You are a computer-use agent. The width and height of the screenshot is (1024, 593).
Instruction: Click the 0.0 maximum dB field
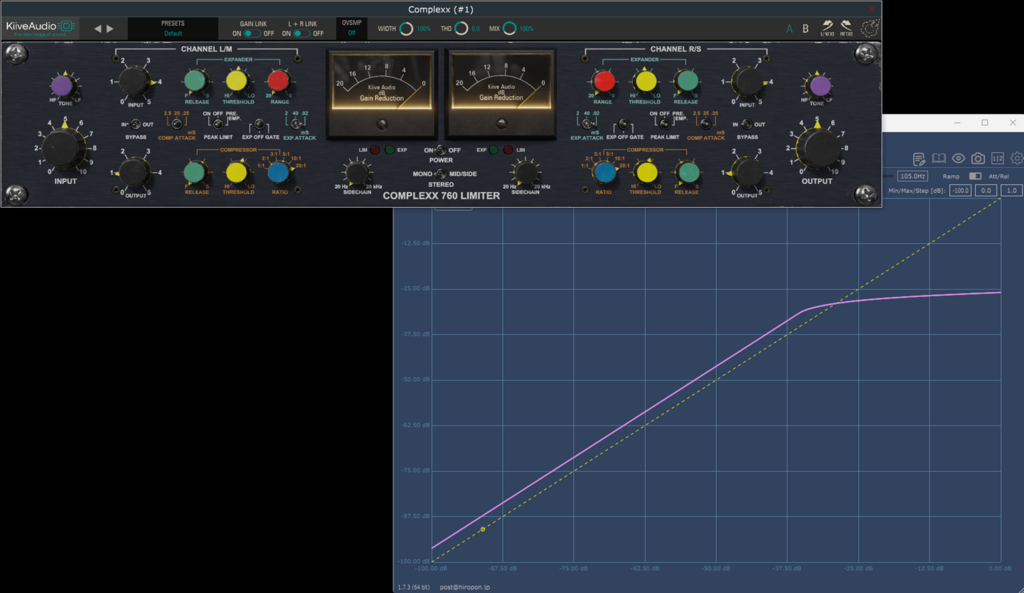(985, 191)
